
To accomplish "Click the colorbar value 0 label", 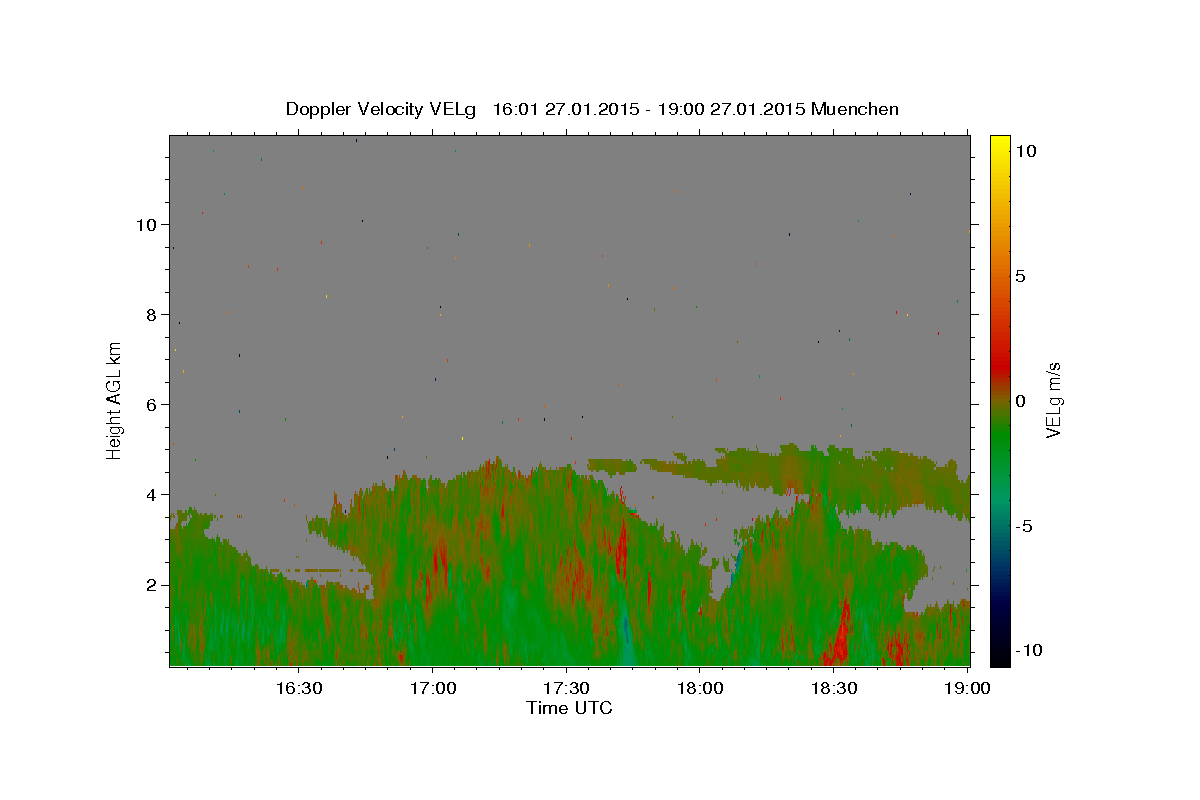I will point(1021,401).
